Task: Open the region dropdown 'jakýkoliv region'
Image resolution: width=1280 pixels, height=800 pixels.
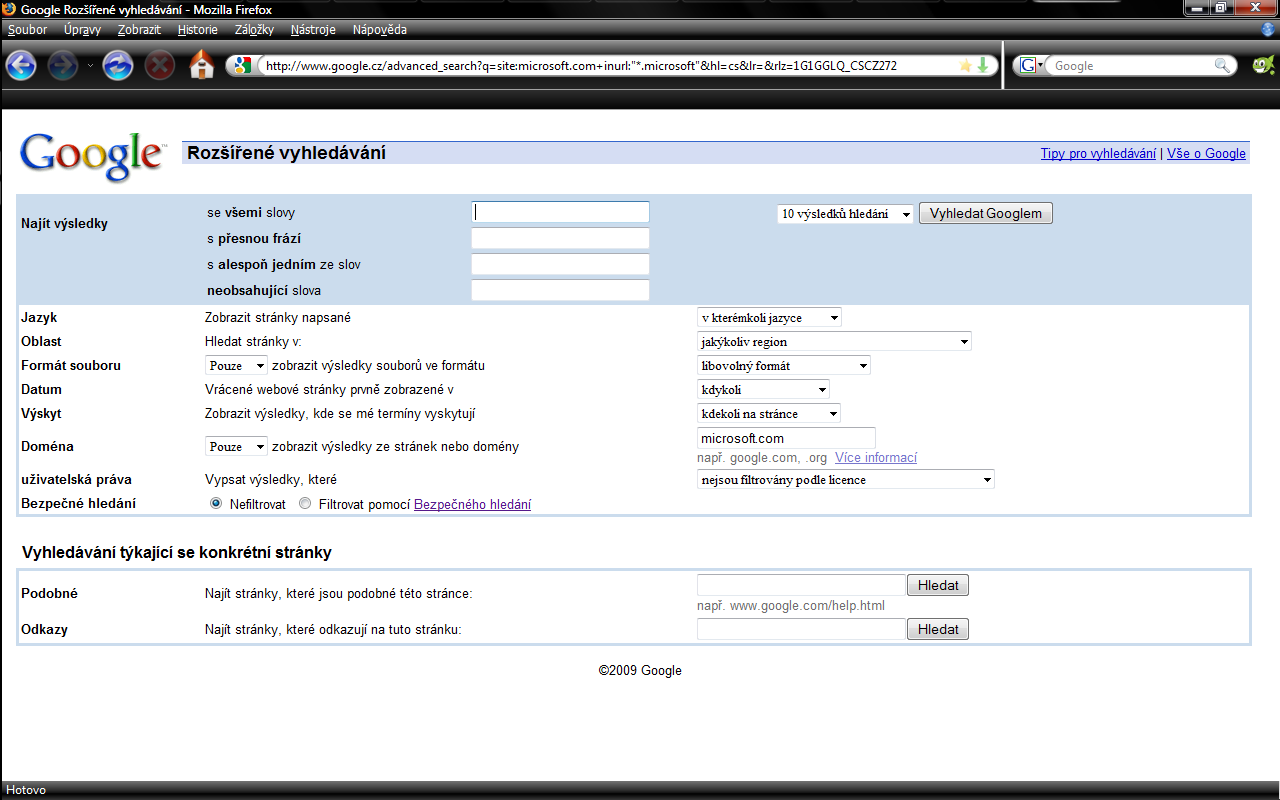Action: pyautogui.click(x=834, y=342)
